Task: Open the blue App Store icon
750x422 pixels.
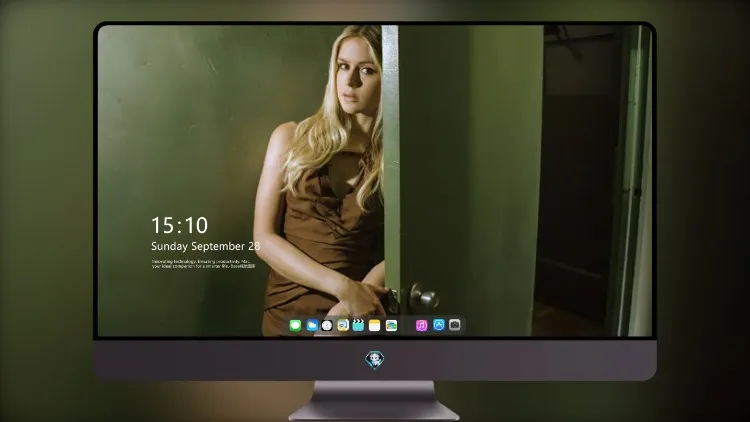Action: (x=439, y=325)
